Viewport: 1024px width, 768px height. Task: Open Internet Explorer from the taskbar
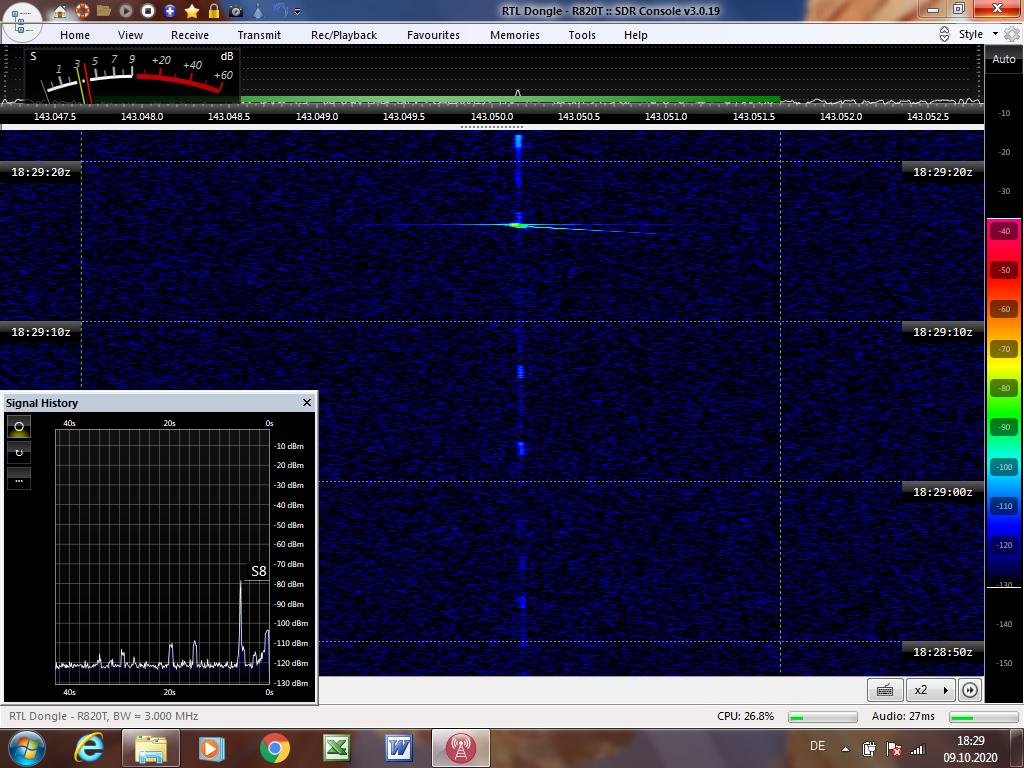pos(89,748)
